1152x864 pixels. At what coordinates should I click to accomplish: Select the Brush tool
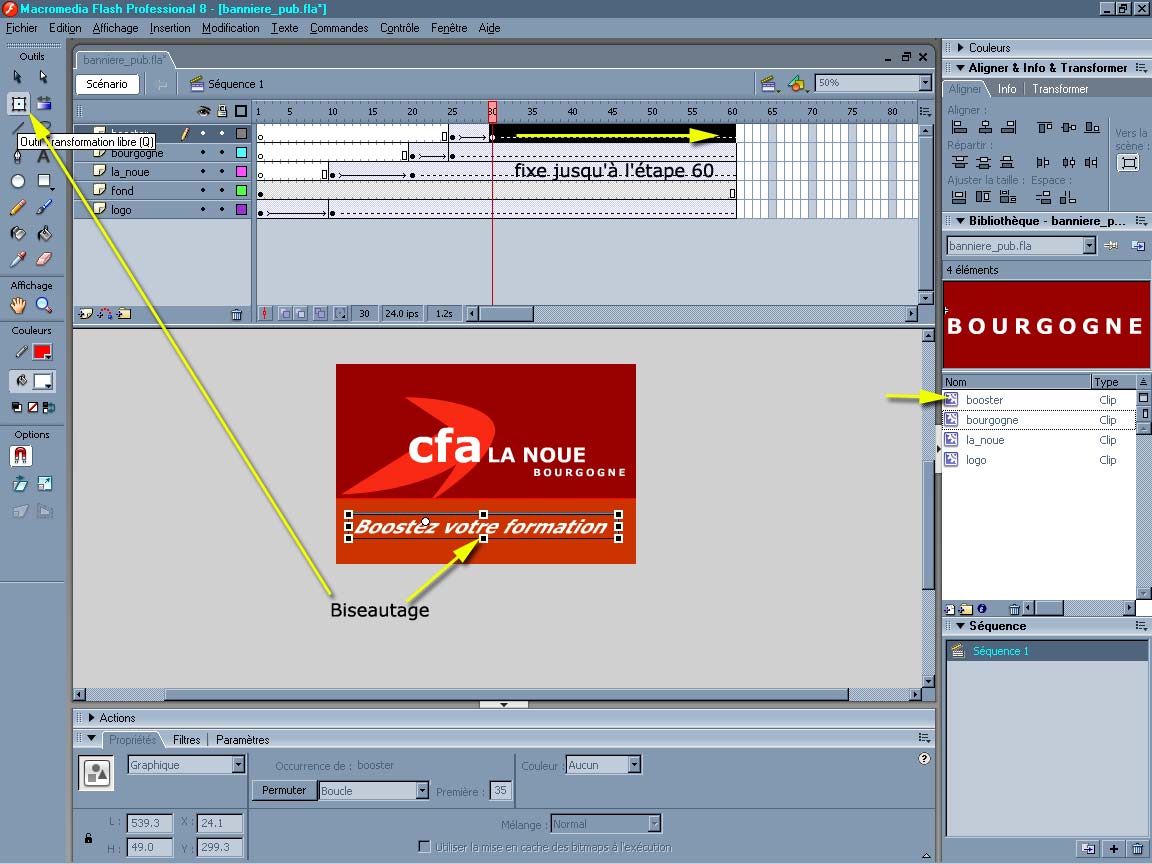click(x=44, y=207)
